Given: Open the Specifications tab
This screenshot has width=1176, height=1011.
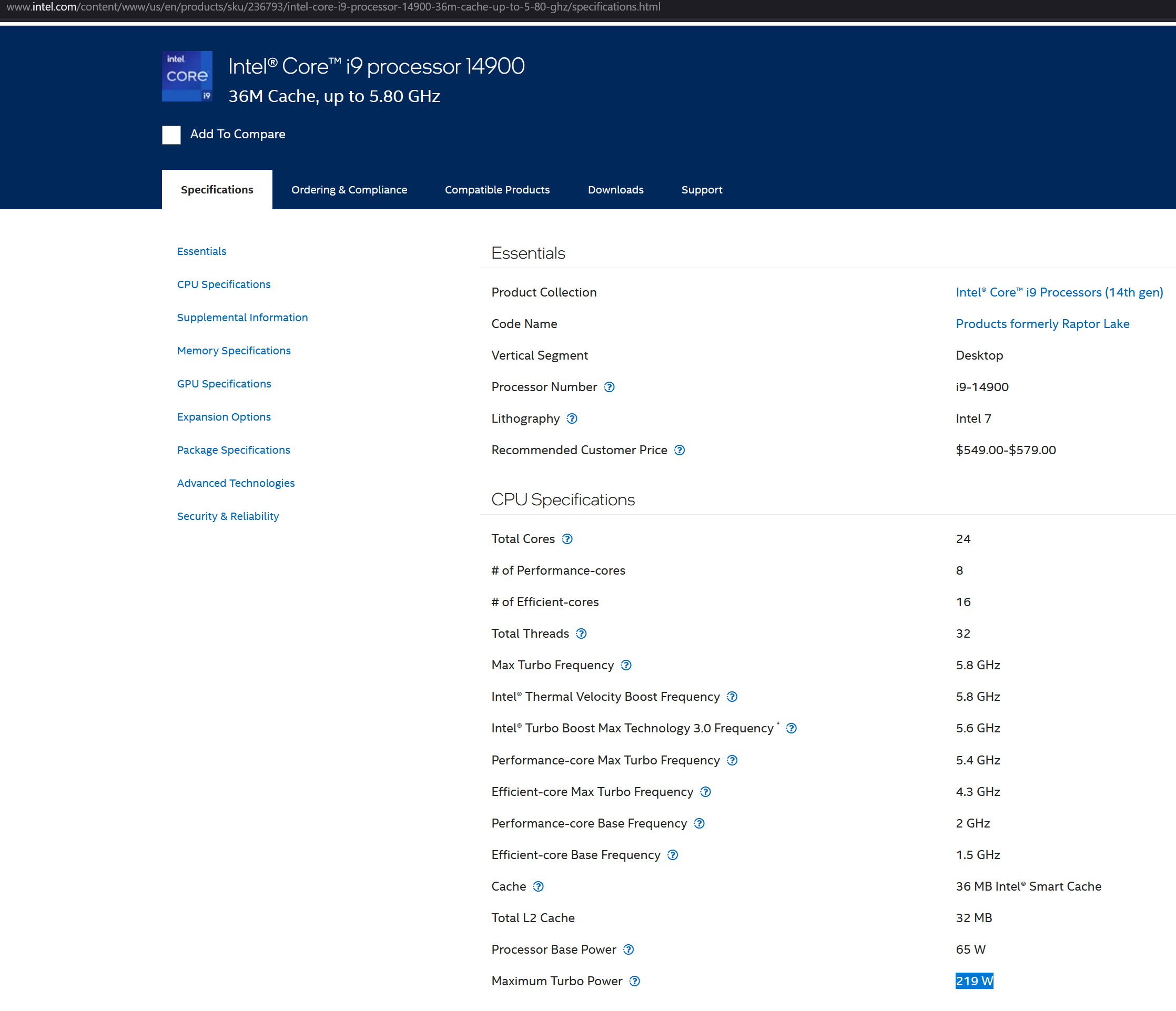Looking at the screenshot, I should tap(217, 190).
